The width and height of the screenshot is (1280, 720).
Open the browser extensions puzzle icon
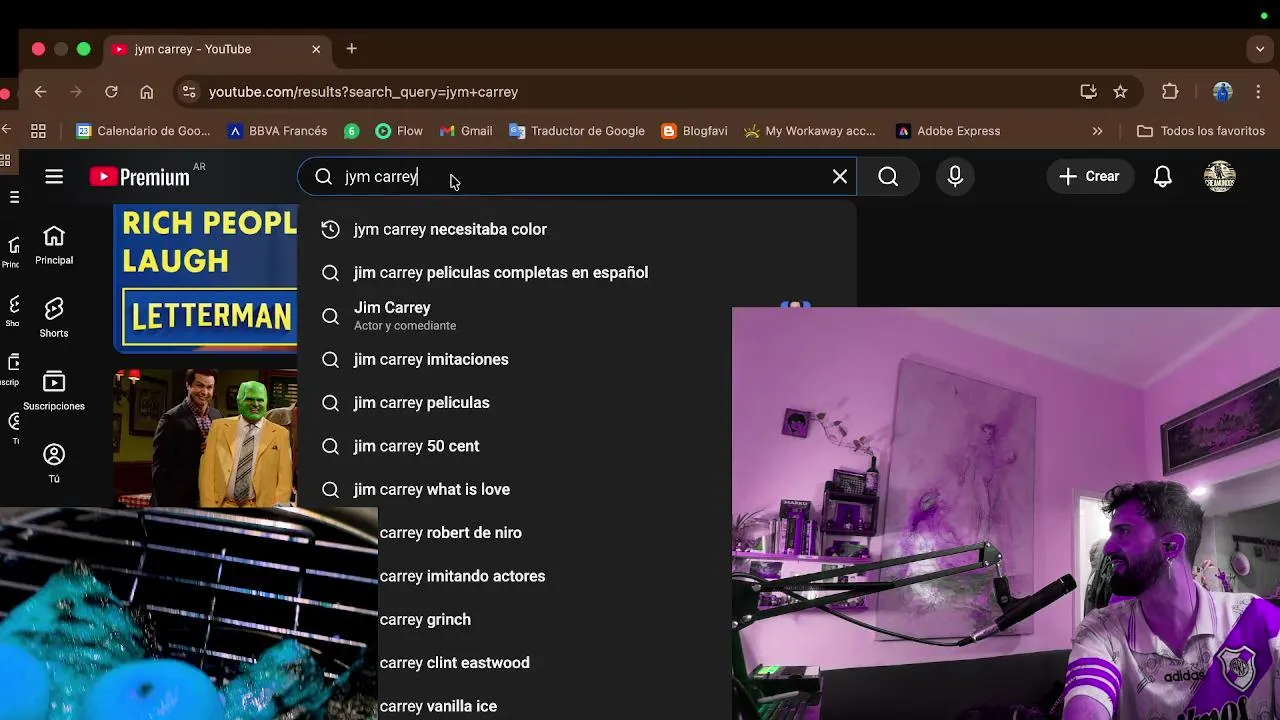tap(1170, 92)
